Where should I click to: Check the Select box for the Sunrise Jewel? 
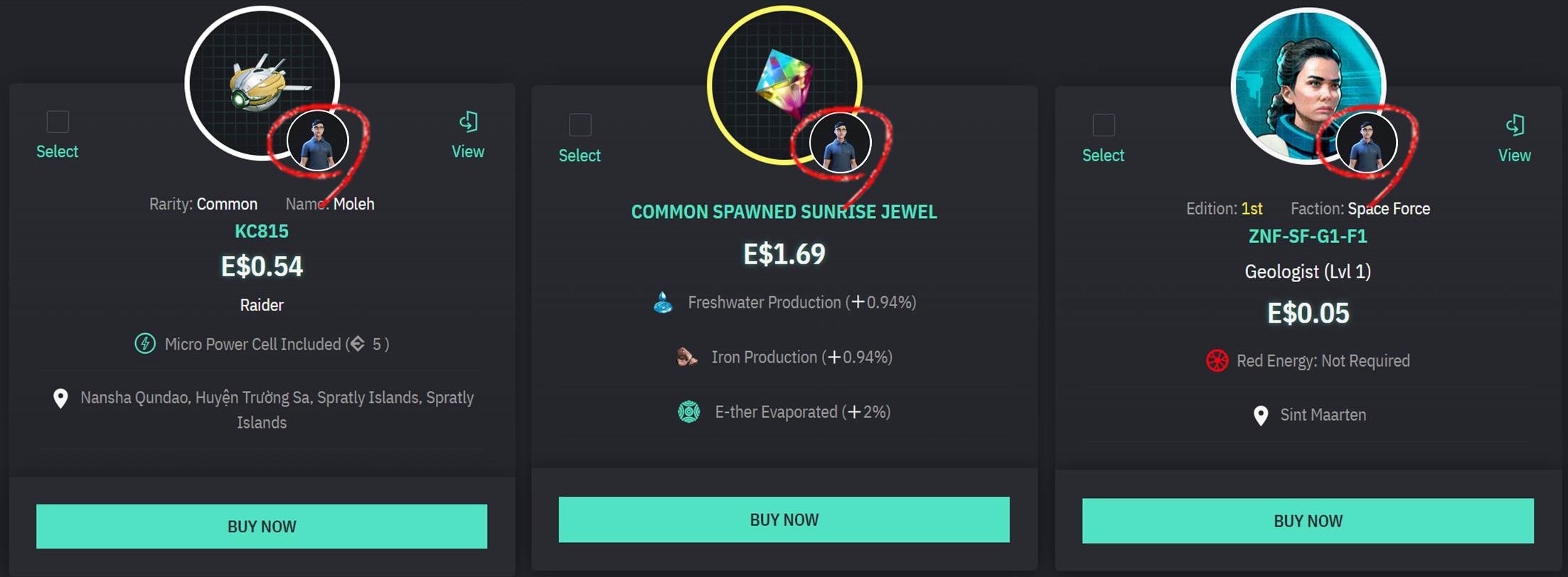(x=580, y=125)
